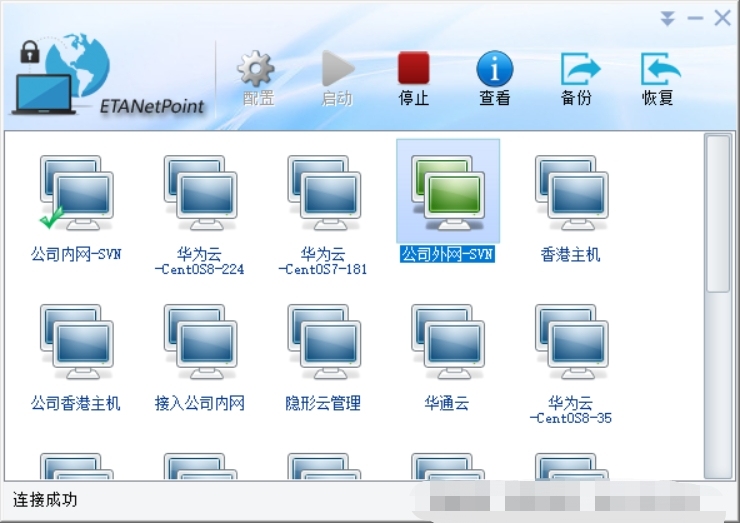Expand the double-chevron dropdown in title bar
The width and height of the screenshot is (740, 523).
click(x=668, y=19)
